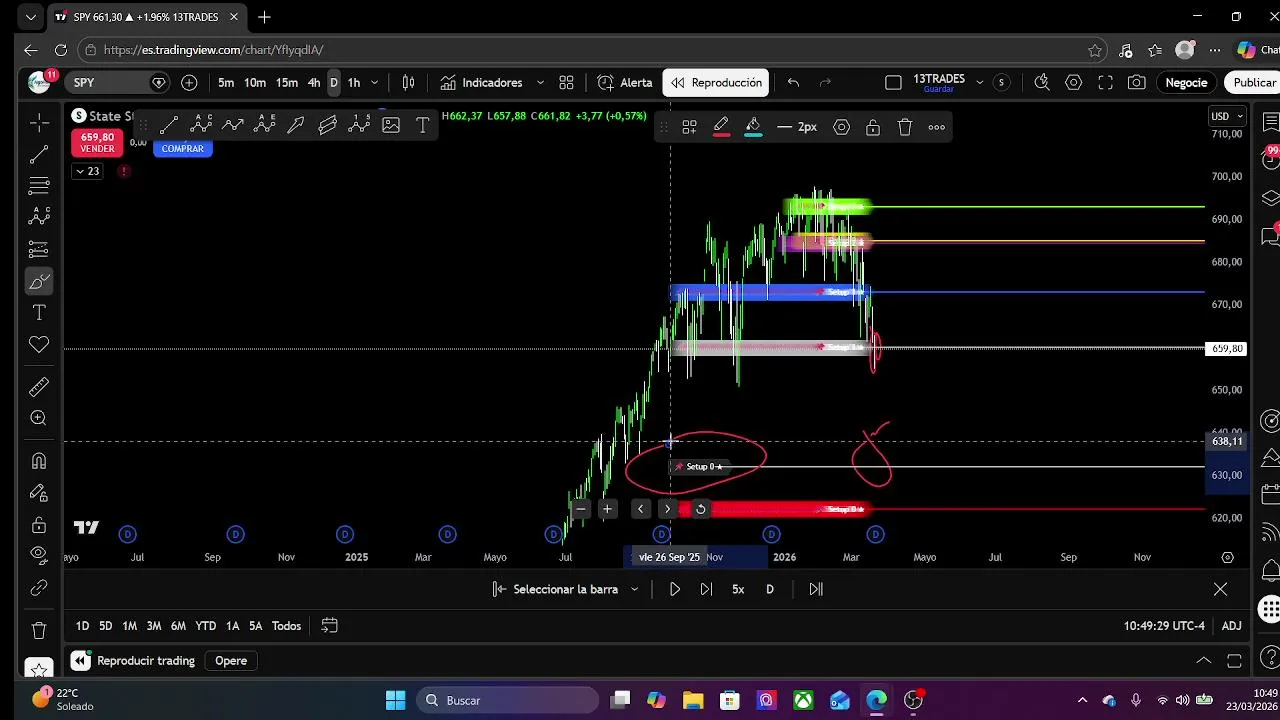This screenshot has height=720, width=1280.
Task: Toggle the magnet mode
Action: (x=39, y=461)
